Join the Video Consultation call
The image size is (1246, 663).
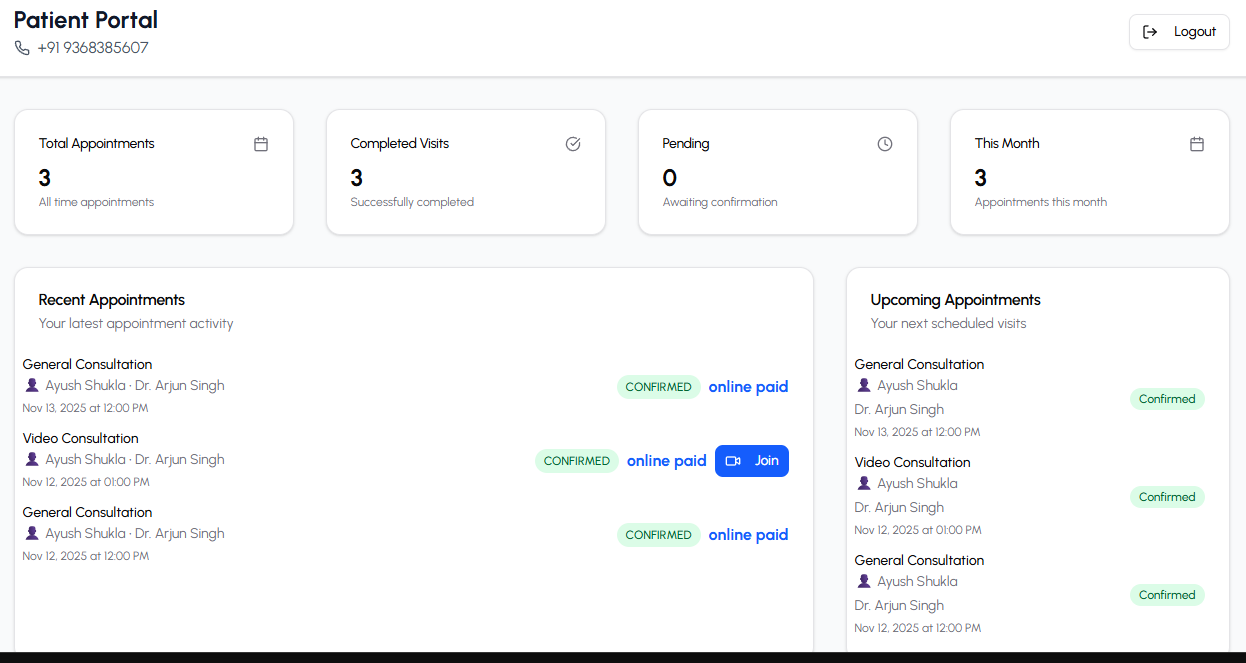pos(752,461)
